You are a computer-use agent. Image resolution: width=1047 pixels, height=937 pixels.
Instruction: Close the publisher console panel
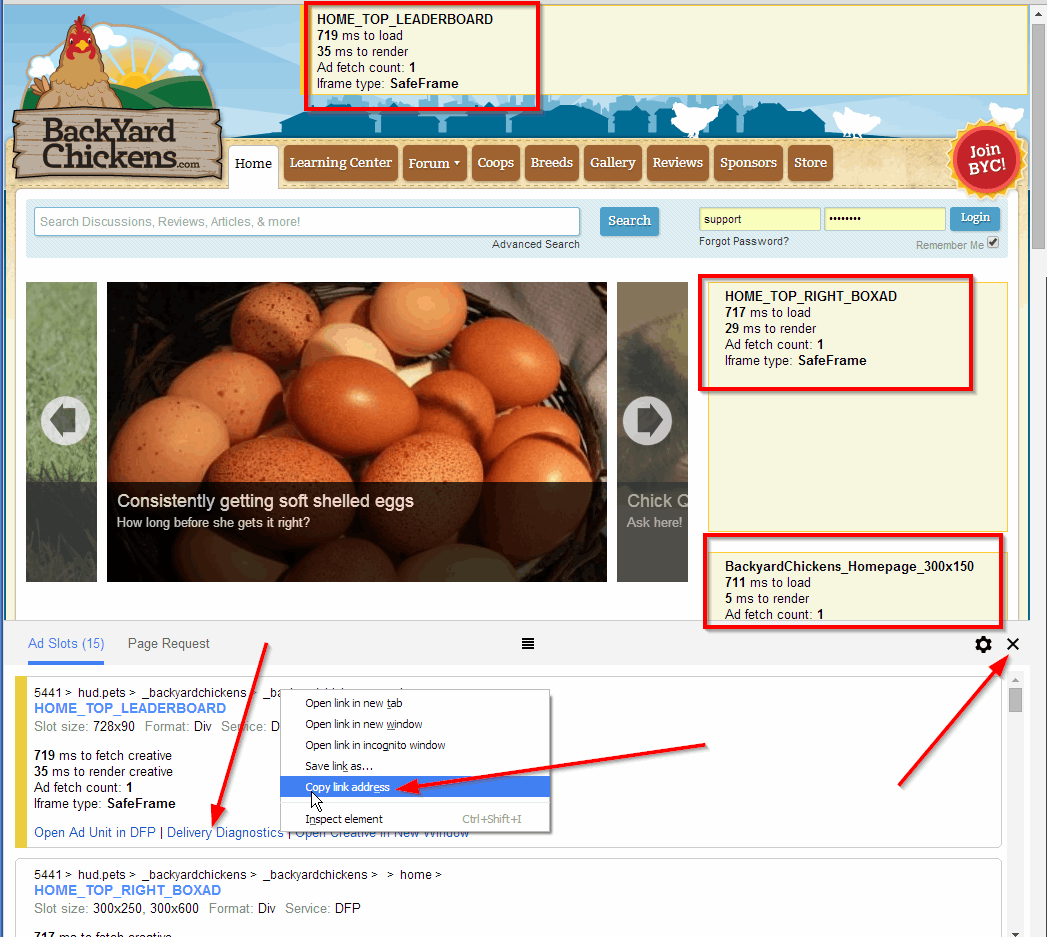point(1013,644)
